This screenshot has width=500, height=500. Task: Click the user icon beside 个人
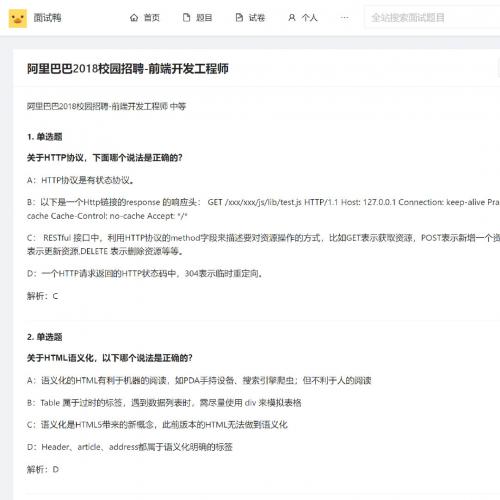point(292,18)
